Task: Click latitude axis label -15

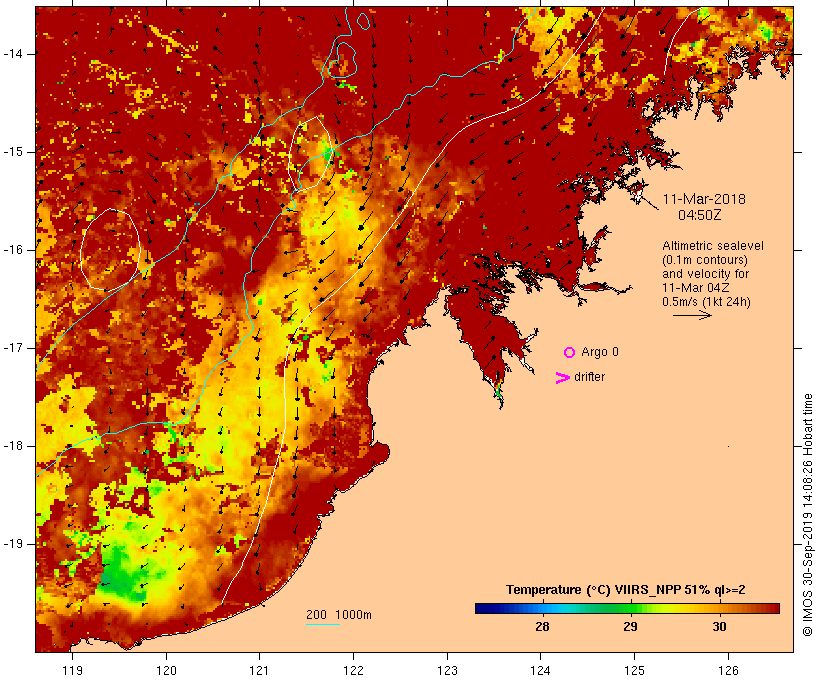Action: pos(13,152)
